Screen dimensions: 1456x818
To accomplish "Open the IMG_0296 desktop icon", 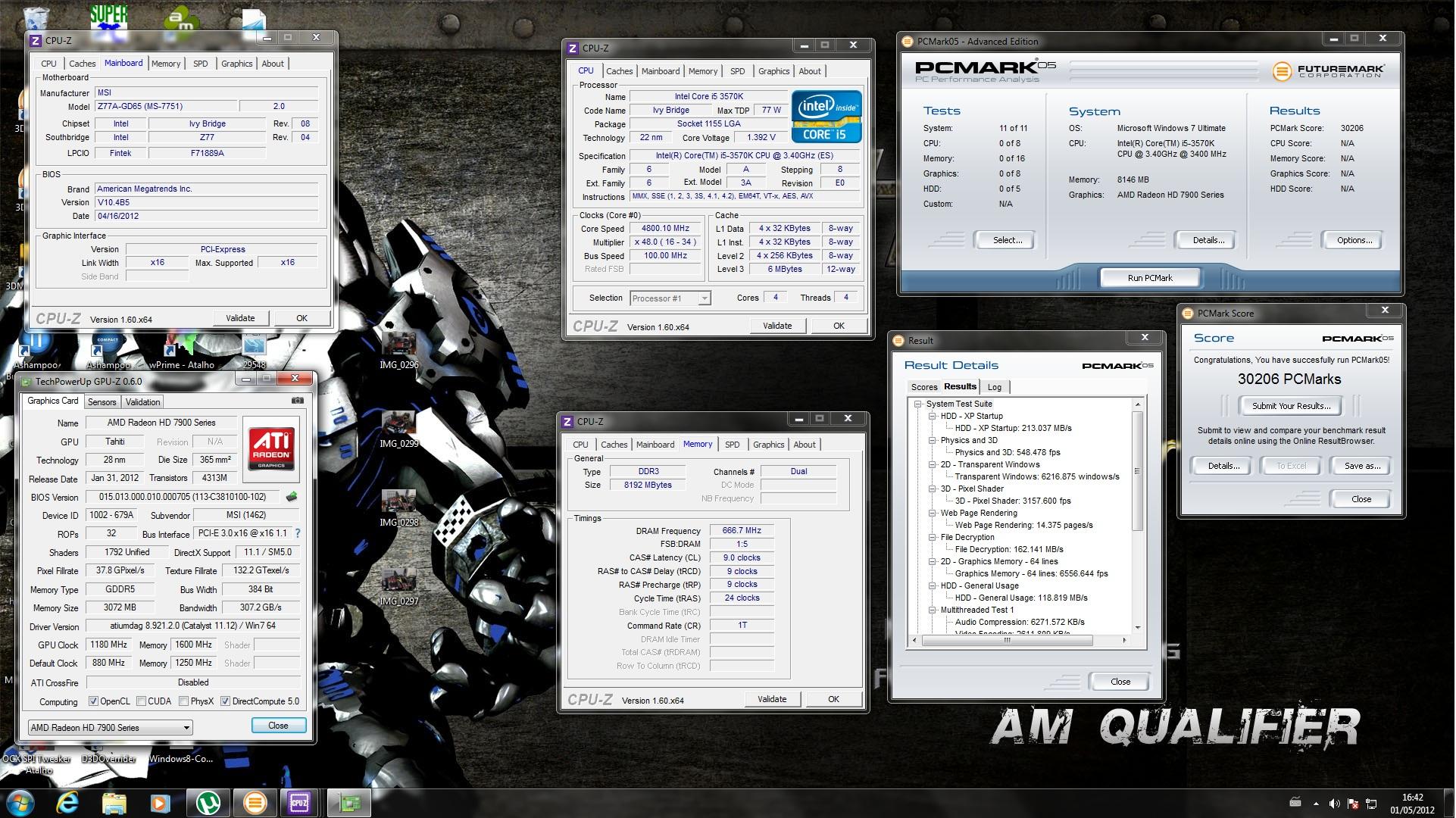I will (398, 351).
